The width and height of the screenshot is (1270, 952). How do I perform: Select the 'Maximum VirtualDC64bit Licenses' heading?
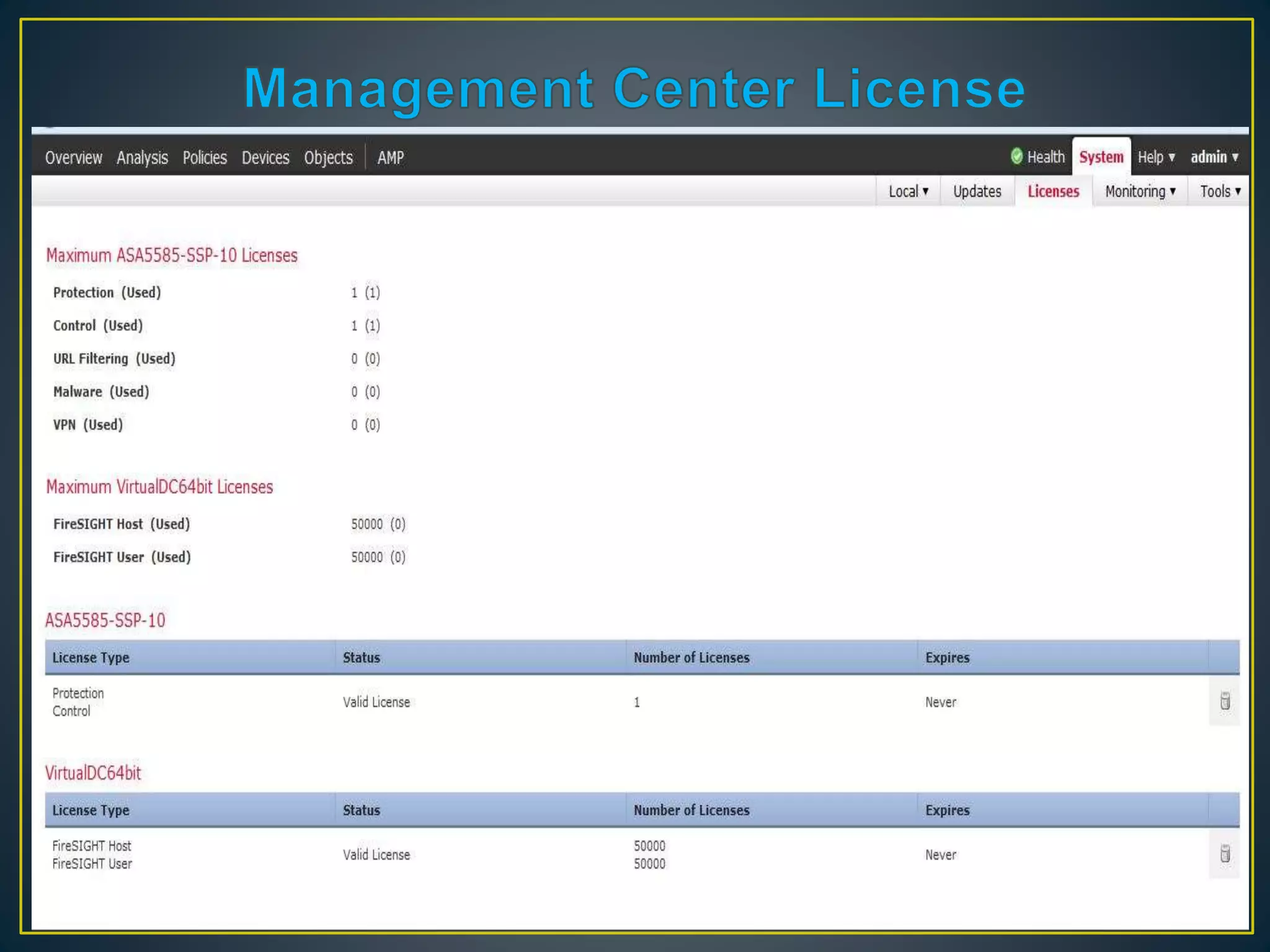click(159, 487)
